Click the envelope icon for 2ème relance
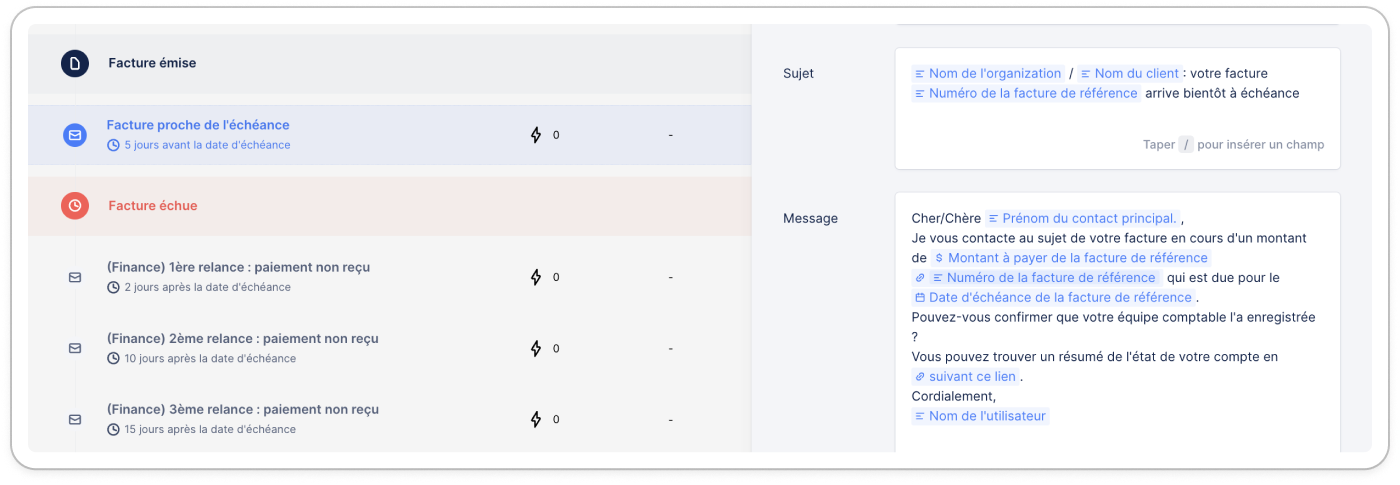Screen dimensions: 1400x485 (x=75, y=348)
